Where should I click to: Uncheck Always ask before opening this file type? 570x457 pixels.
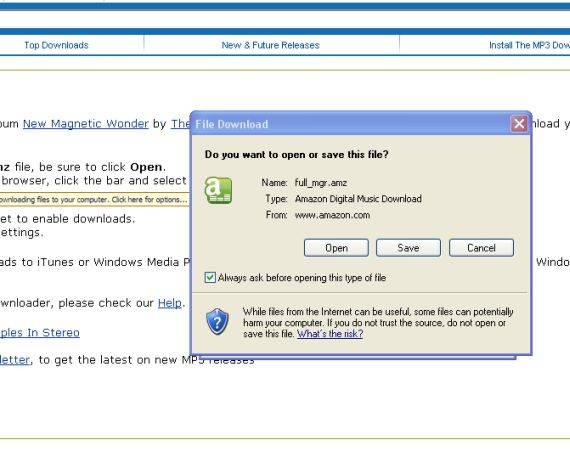210,278
